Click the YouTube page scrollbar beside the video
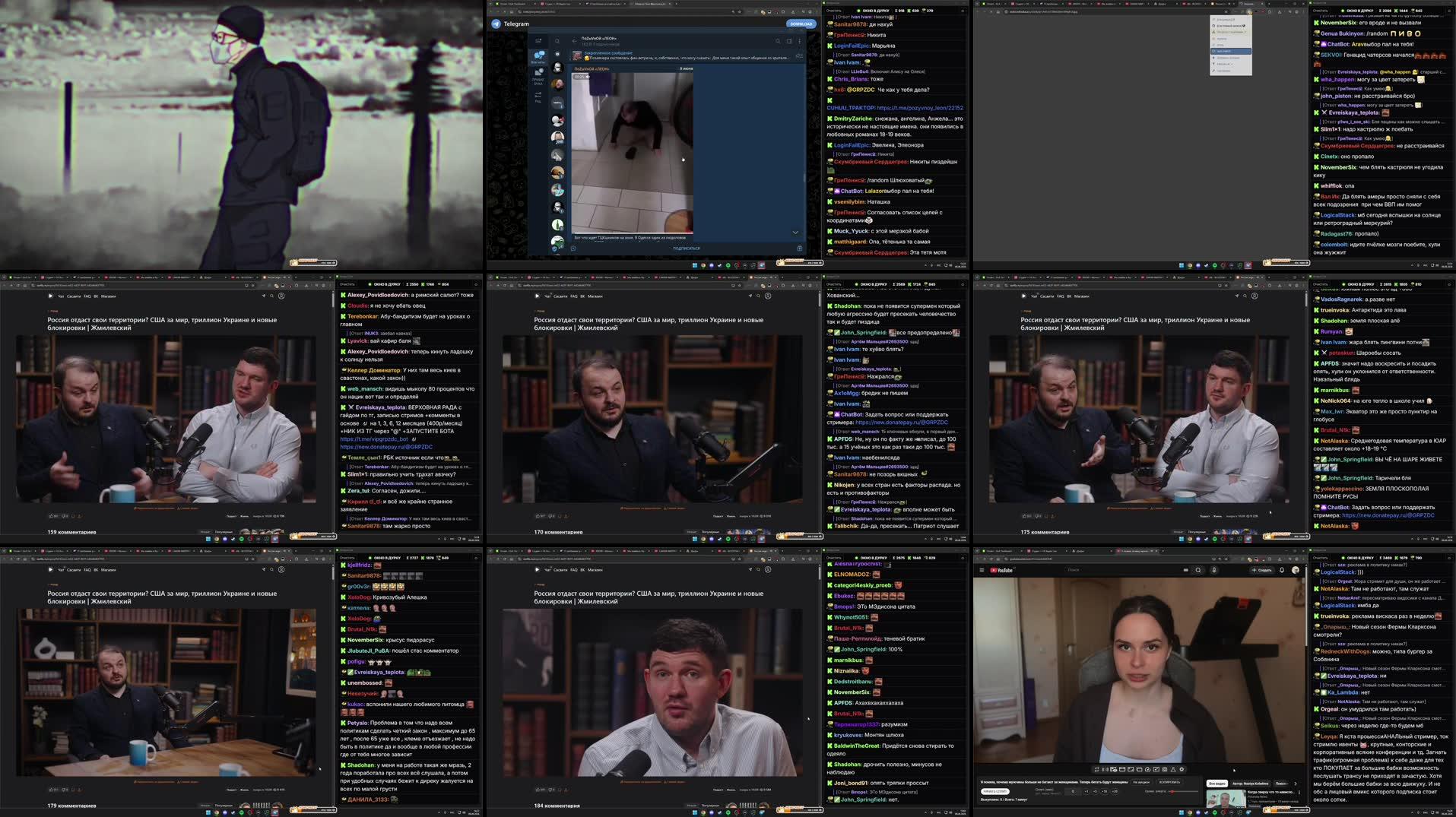Image resolution: width=1456 pixels, height=817 pixels. tap(1307, 608)
